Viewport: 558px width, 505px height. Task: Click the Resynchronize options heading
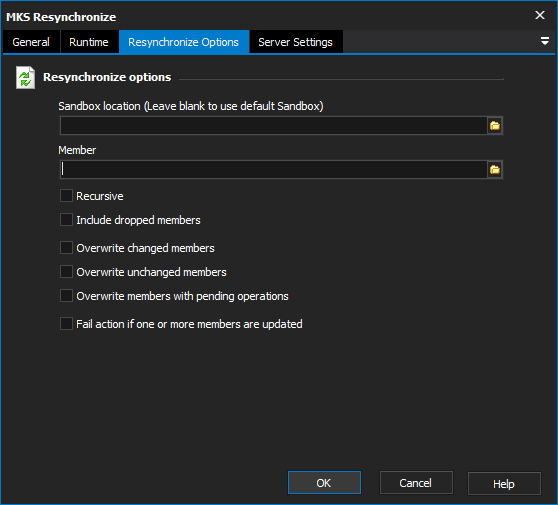[107, 77]
